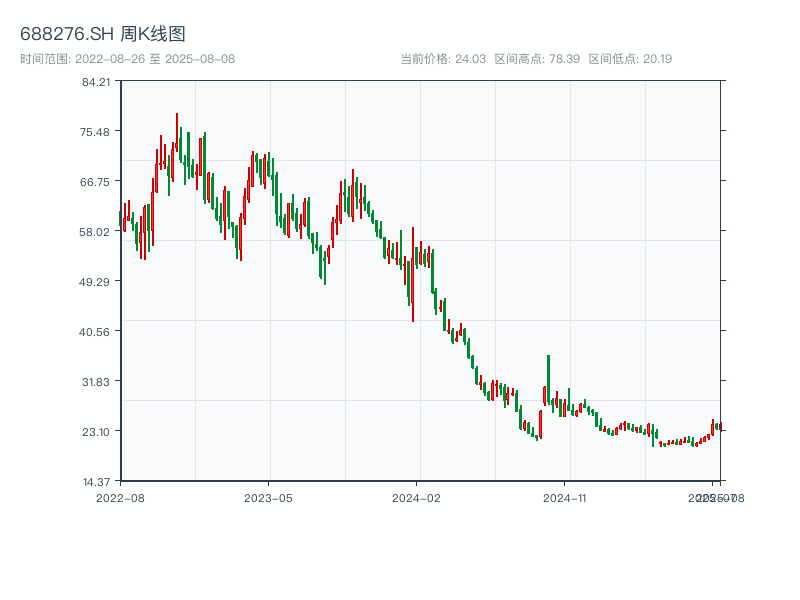This screenshot has width=800, height=600.
Task: Click the 2024-11 date axis label
Action: (x=566, y=497)
